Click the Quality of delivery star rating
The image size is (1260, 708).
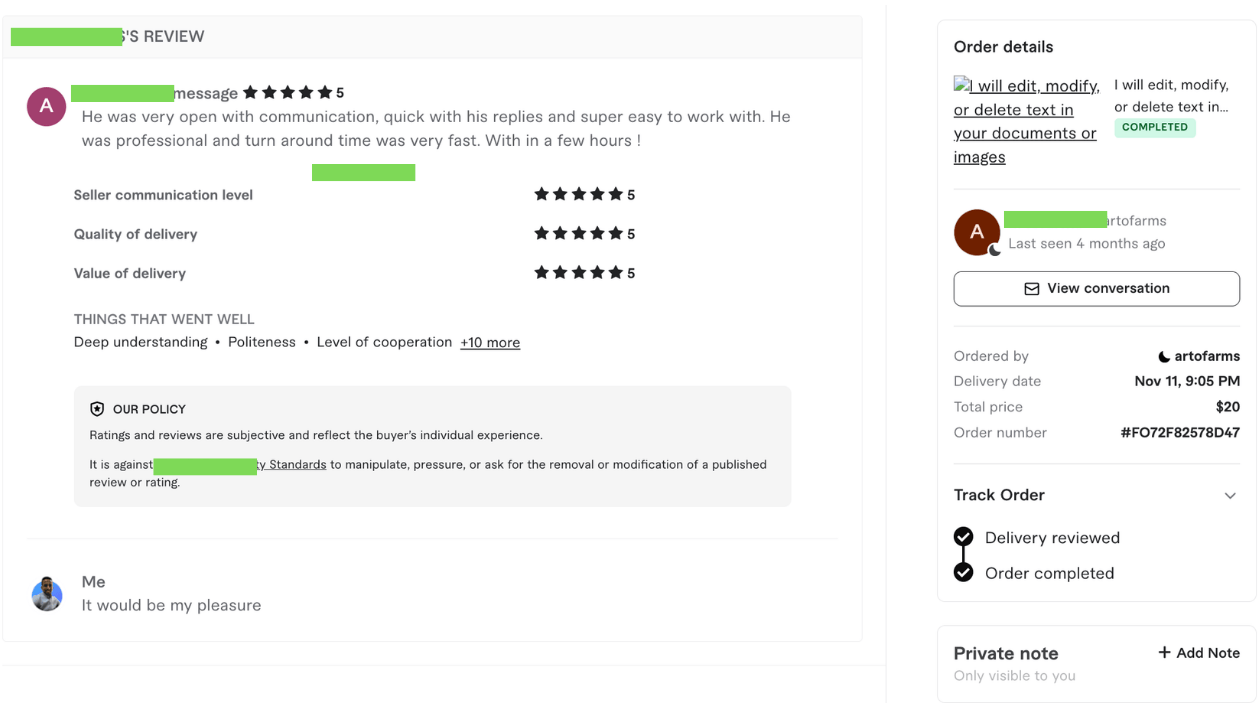579,234
